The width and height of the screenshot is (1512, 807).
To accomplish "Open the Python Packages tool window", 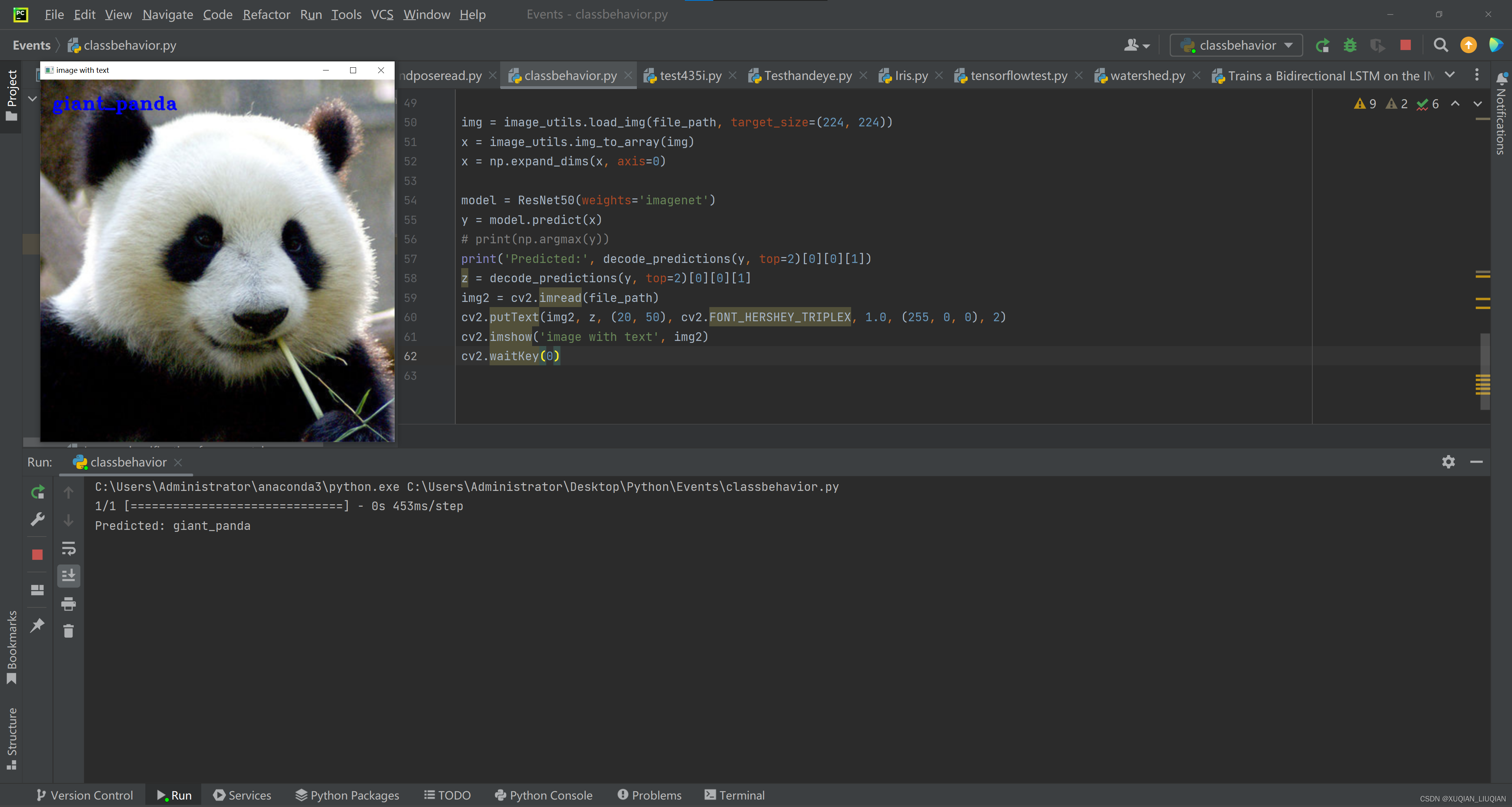I will 347,795.
